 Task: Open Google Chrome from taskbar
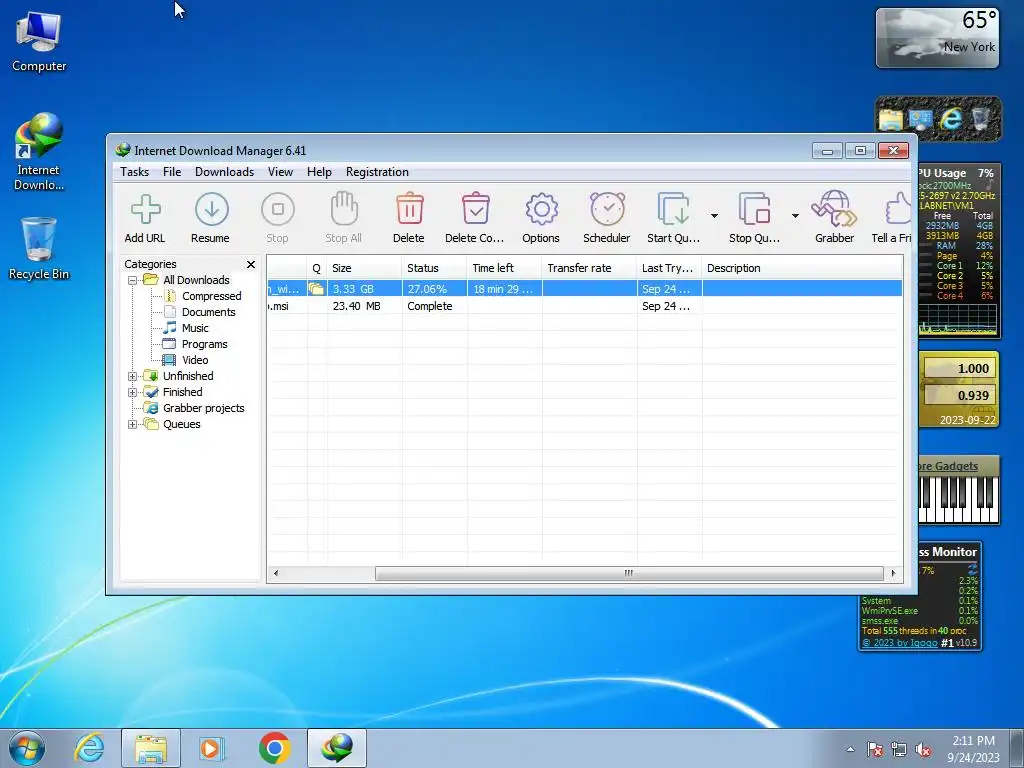pyautogui.click(x=274, y=748)
